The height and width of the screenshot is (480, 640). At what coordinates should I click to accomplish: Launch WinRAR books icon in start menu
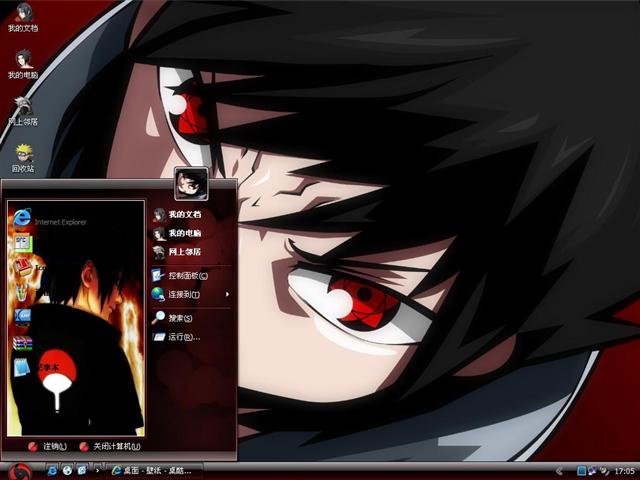(x=23, y=343)
